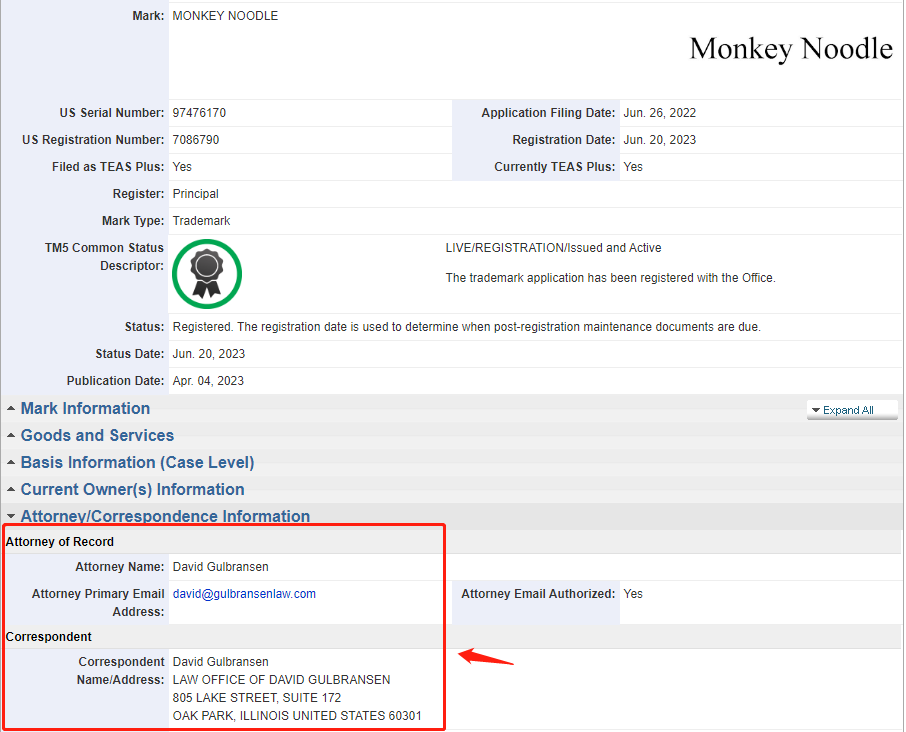The image size is (906, 732).
Task: Show the Current Owner(s) Information heading
Action: click(132, 490)
